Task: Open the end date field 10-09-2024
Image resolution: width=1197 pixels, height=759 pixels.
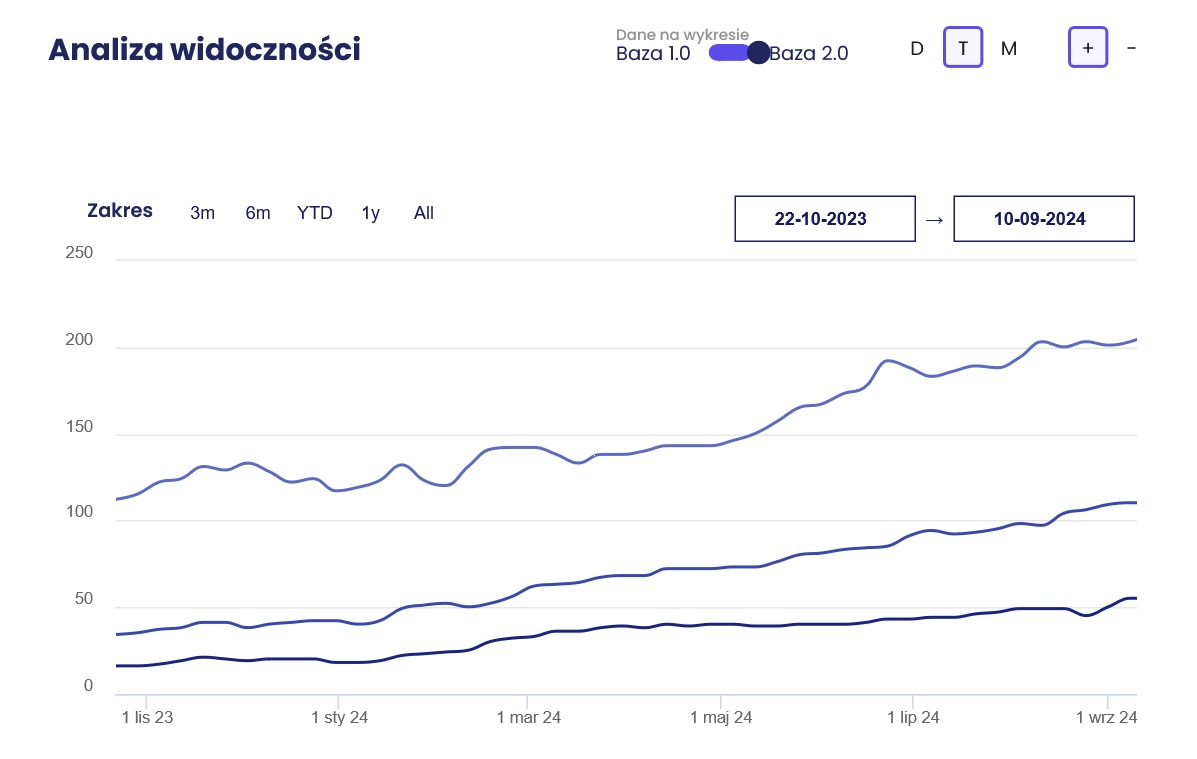Action: [x=1043, y=219]
